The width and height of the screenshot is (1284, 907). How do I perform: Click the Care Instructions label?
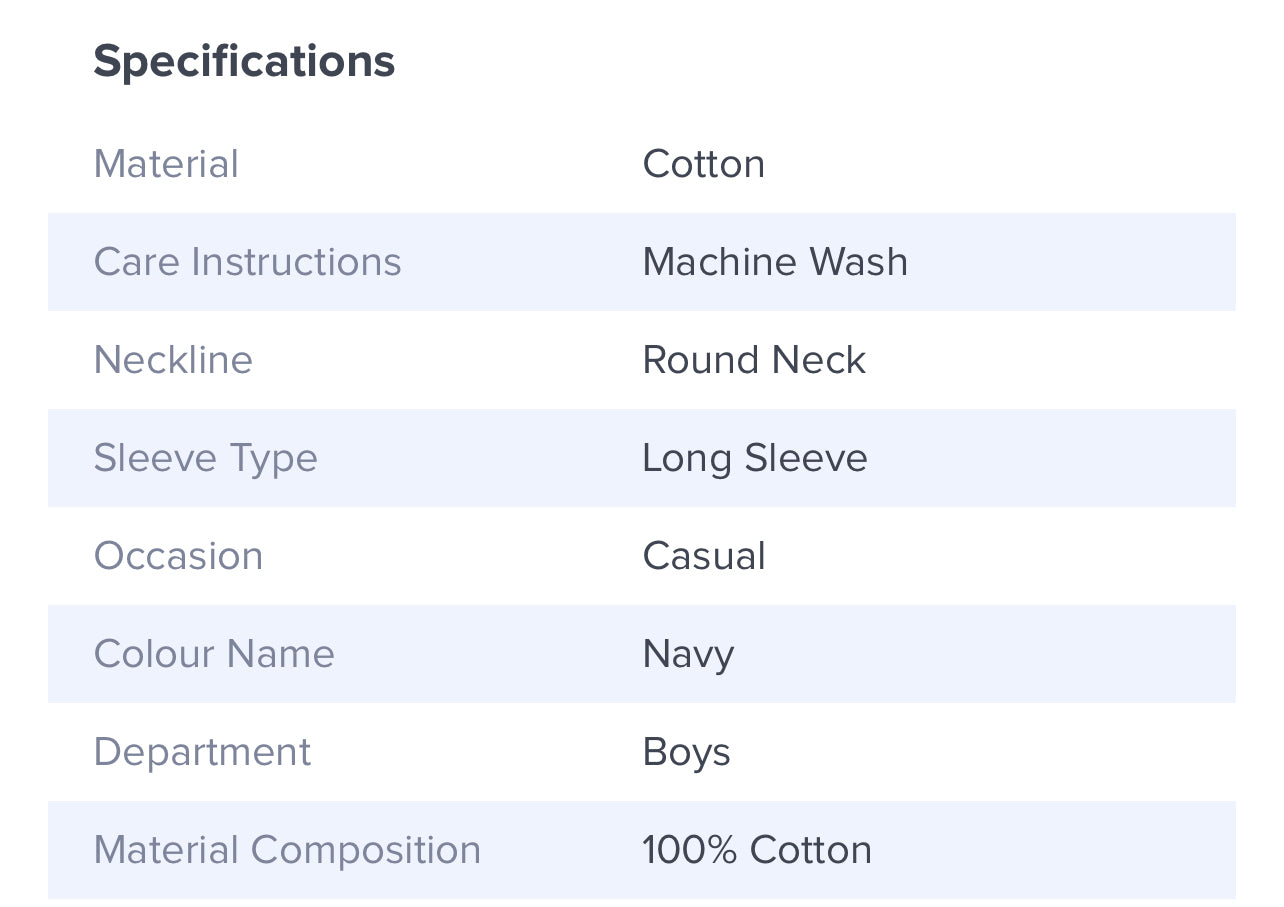[247, 262]
